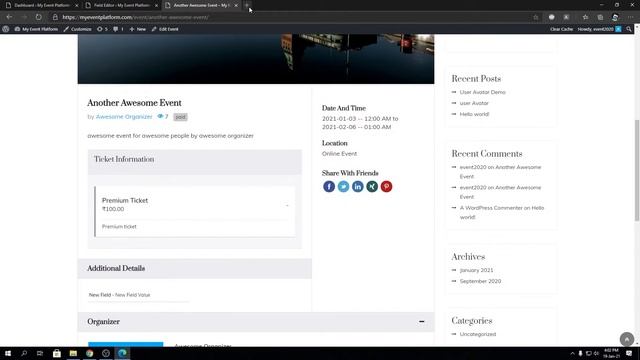
Task: Open browser collections icon
Action: [600, 17]
